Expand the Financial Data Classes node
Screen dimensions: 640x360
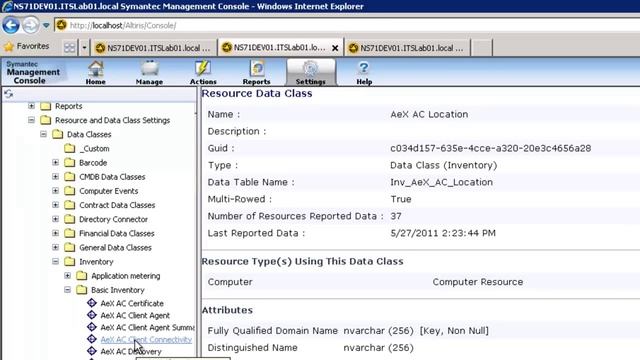56,233
